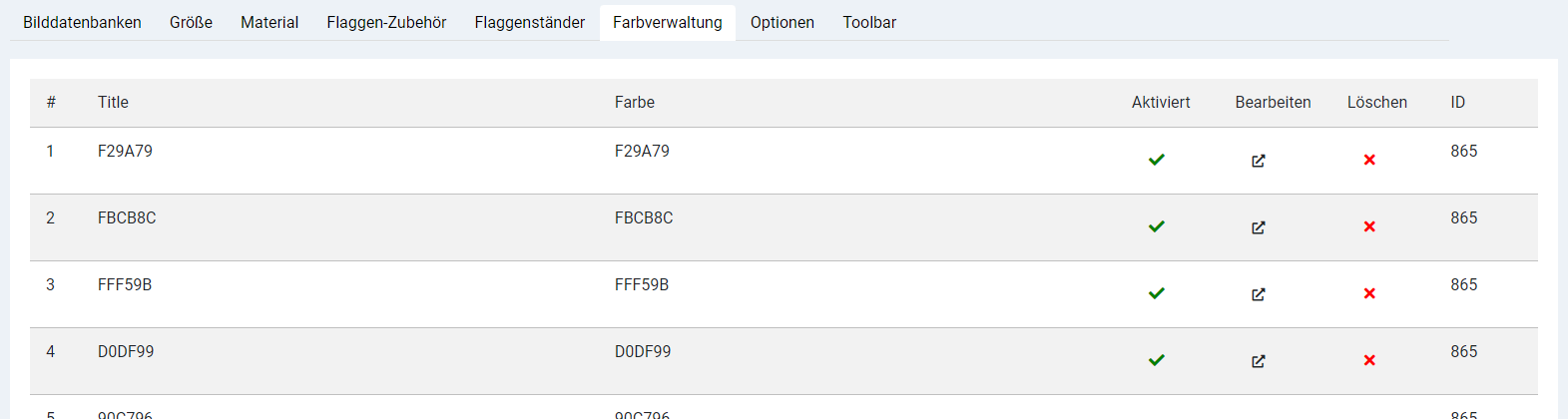Delete the F29A79 color with red X
Screen dimensions: 1568x419
point(1369,160)
